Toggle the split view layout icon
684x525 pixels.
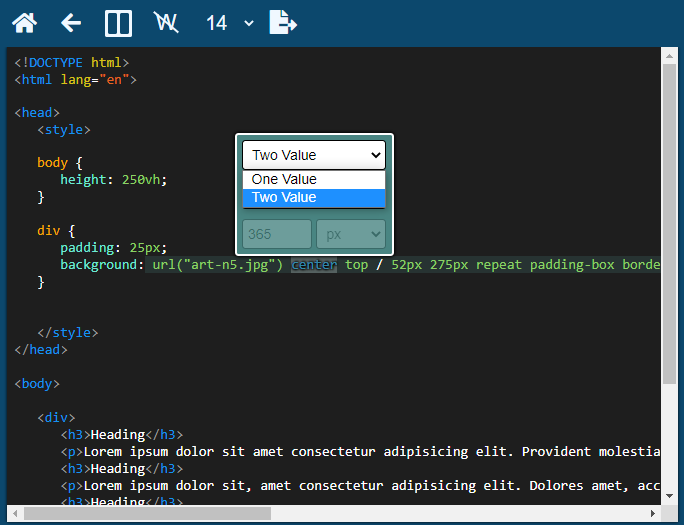pos(118,23)
